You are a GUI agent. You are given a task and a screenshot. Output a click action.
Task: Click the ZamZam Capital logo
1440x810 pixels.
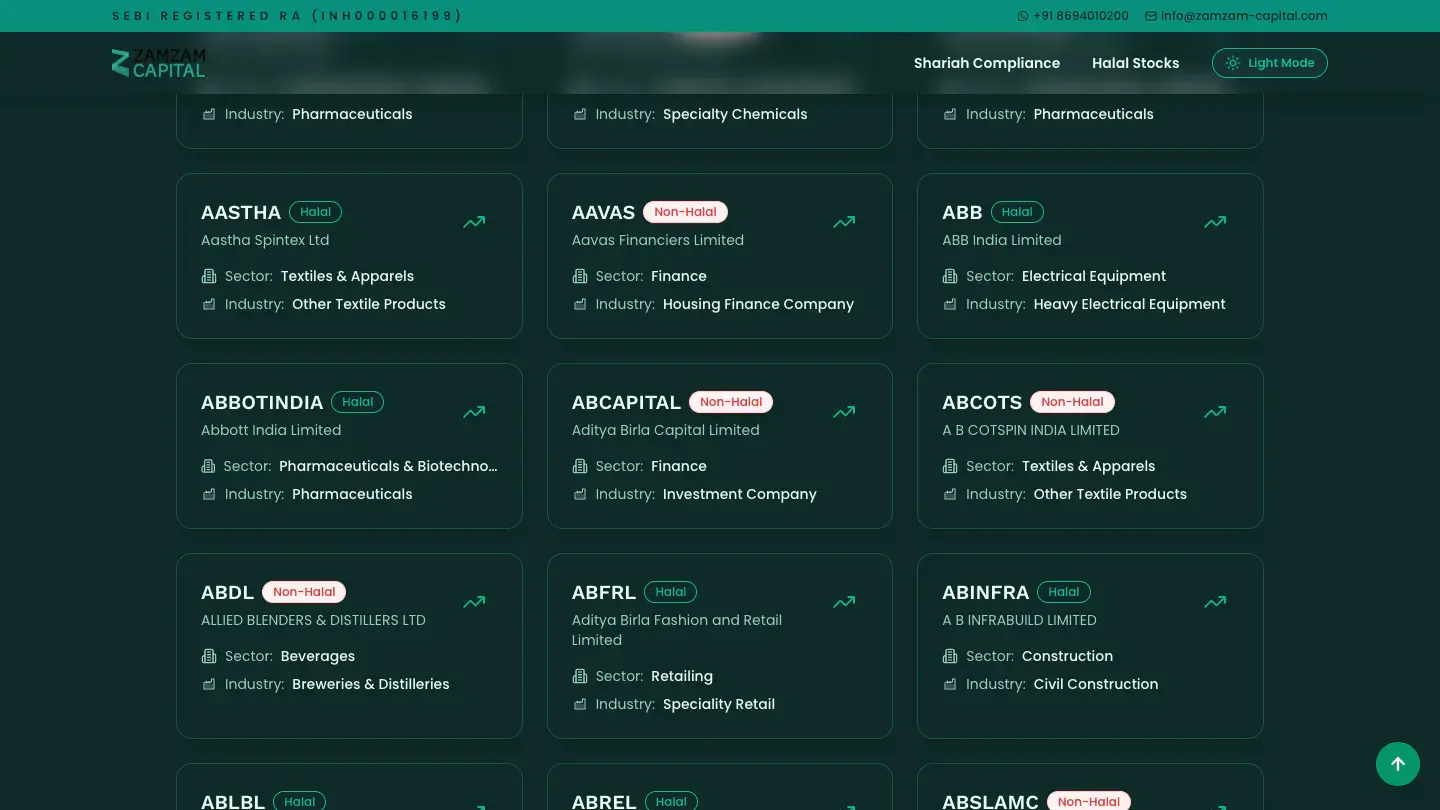pyautogui.click(x=159, y=62)
